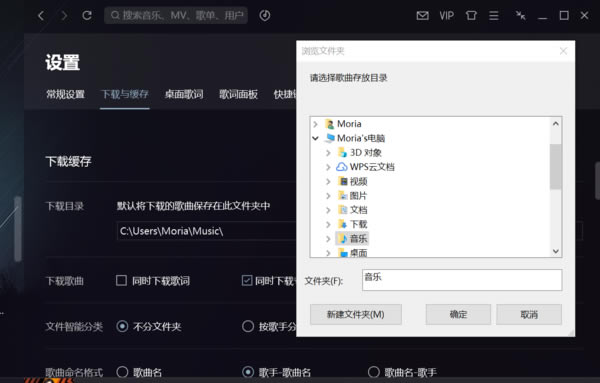Image resolution: width=600 pixels, height=383 pixels.
Task: Collapse the Moria's电脑 tree node
Action: pos(315,138)
